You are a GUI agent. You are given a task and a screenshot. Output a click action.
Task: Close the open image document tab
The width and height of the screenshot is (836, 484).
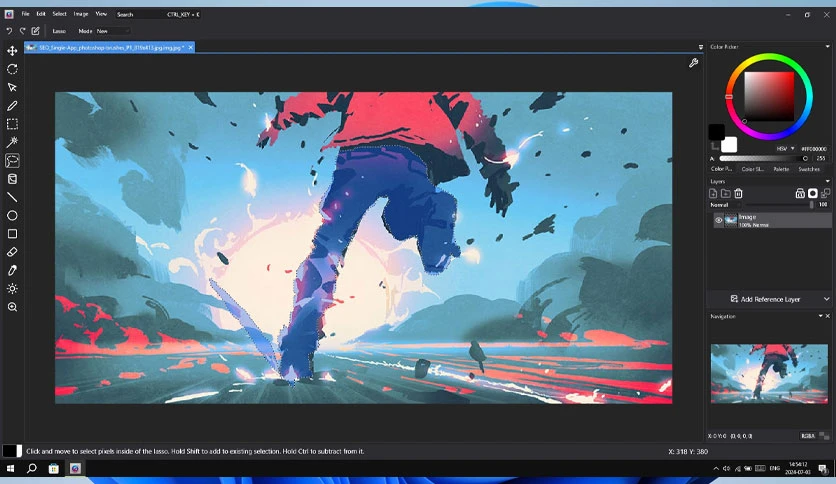pos(190,47)
